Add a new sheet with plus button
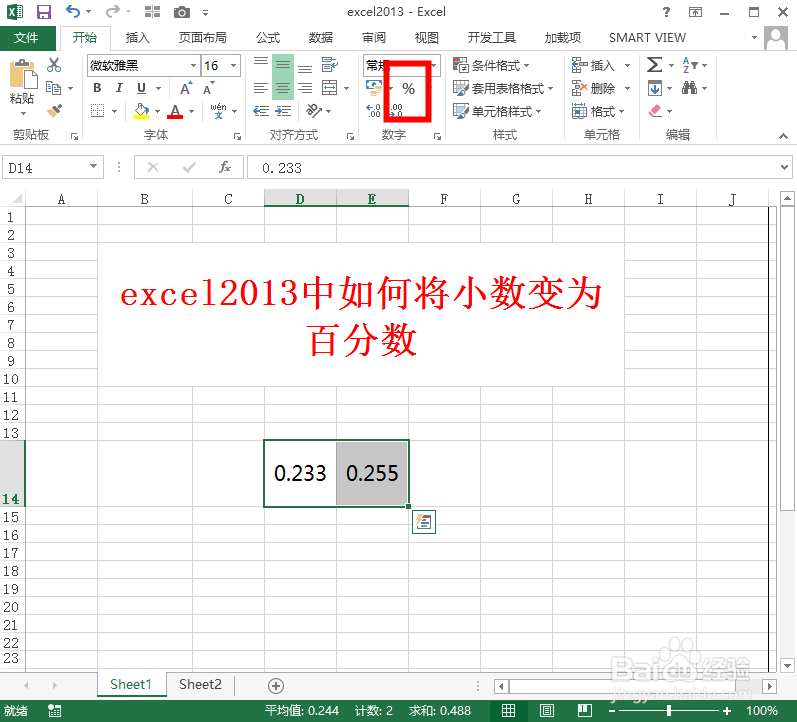This screenshot has width=797, height=722. [x=275, y=685]
